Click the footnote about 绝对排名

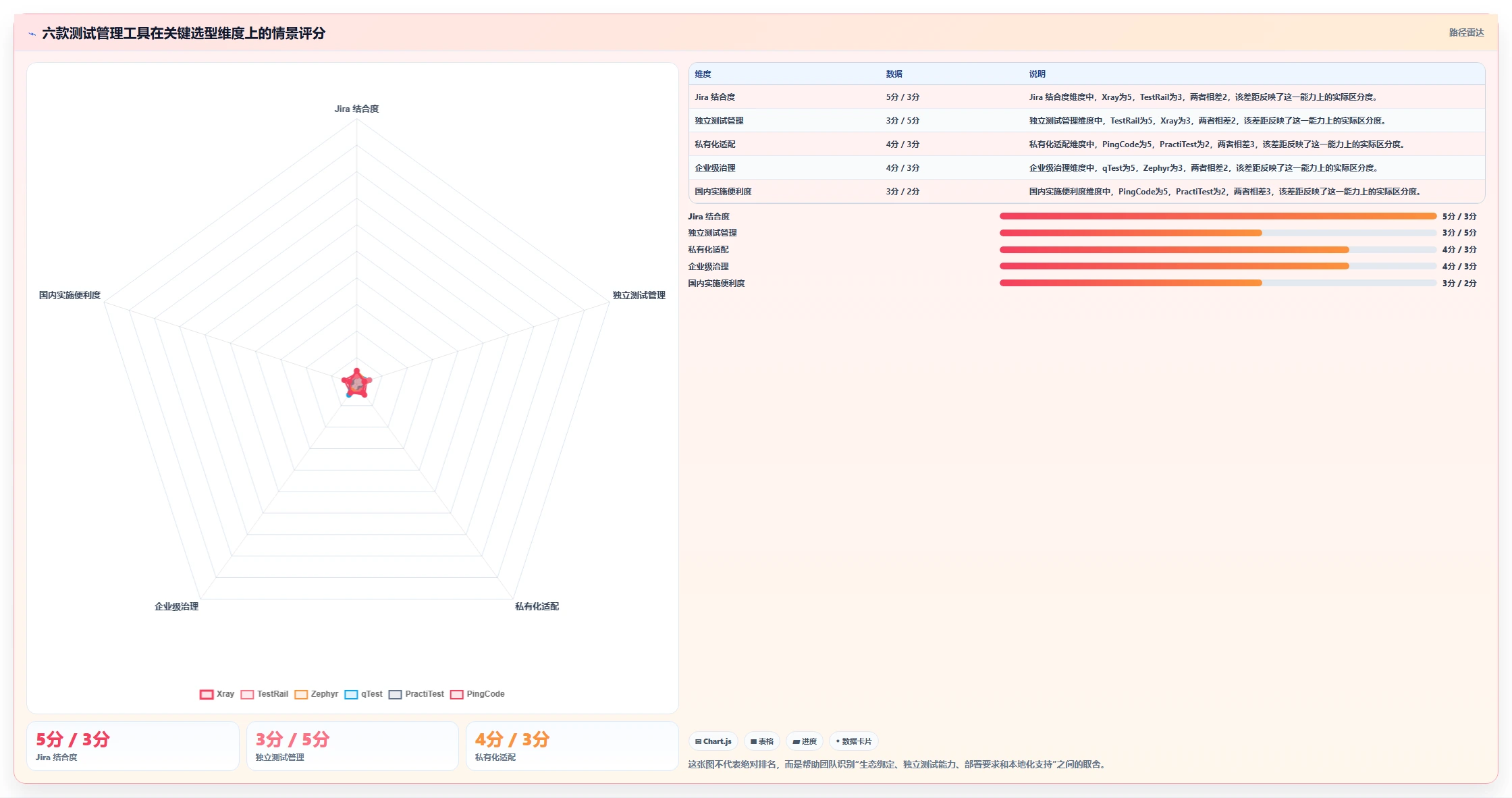click(x=898, y=764)
